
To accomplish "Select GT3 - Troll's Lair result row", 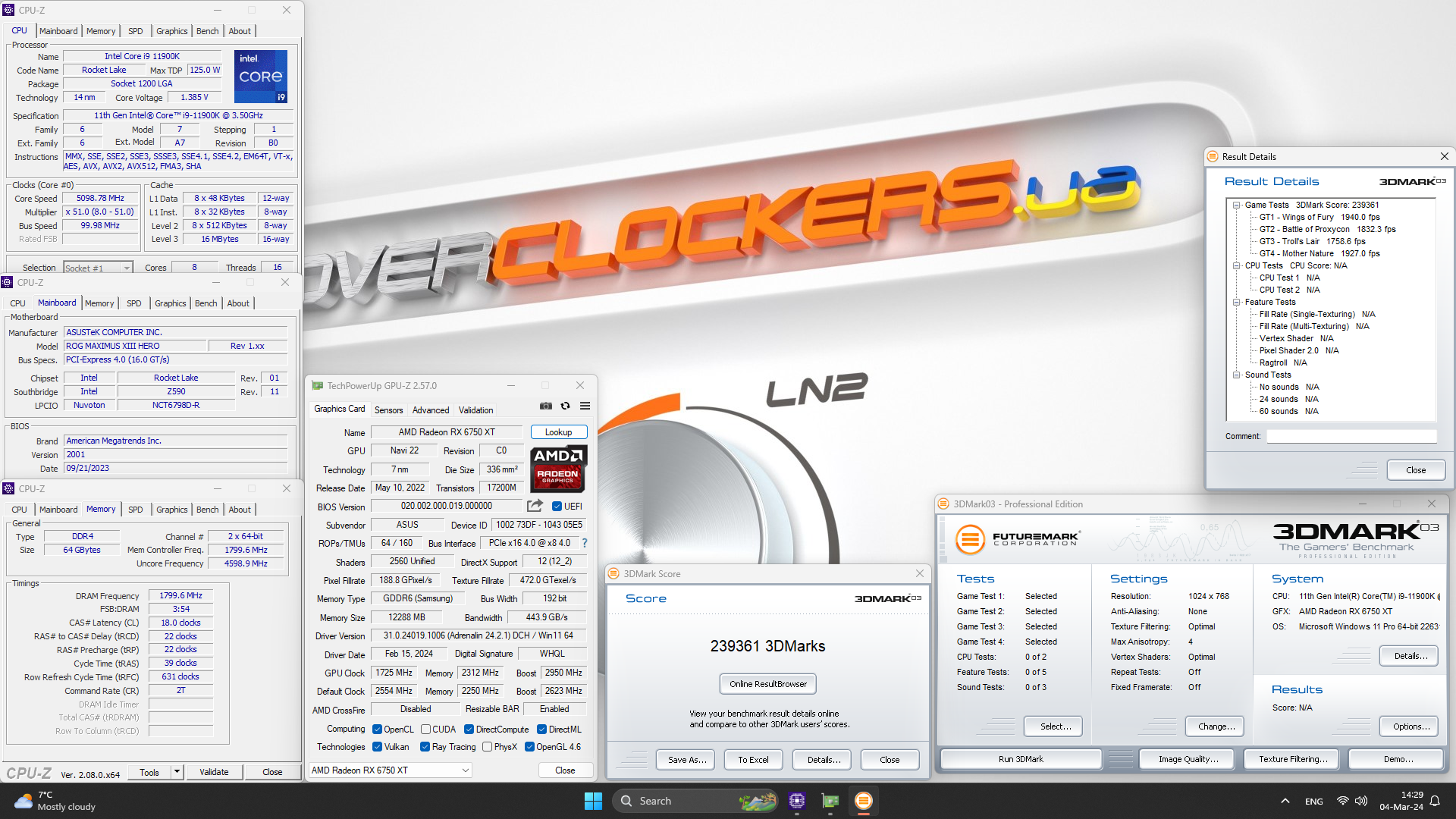I will 1312,241.
